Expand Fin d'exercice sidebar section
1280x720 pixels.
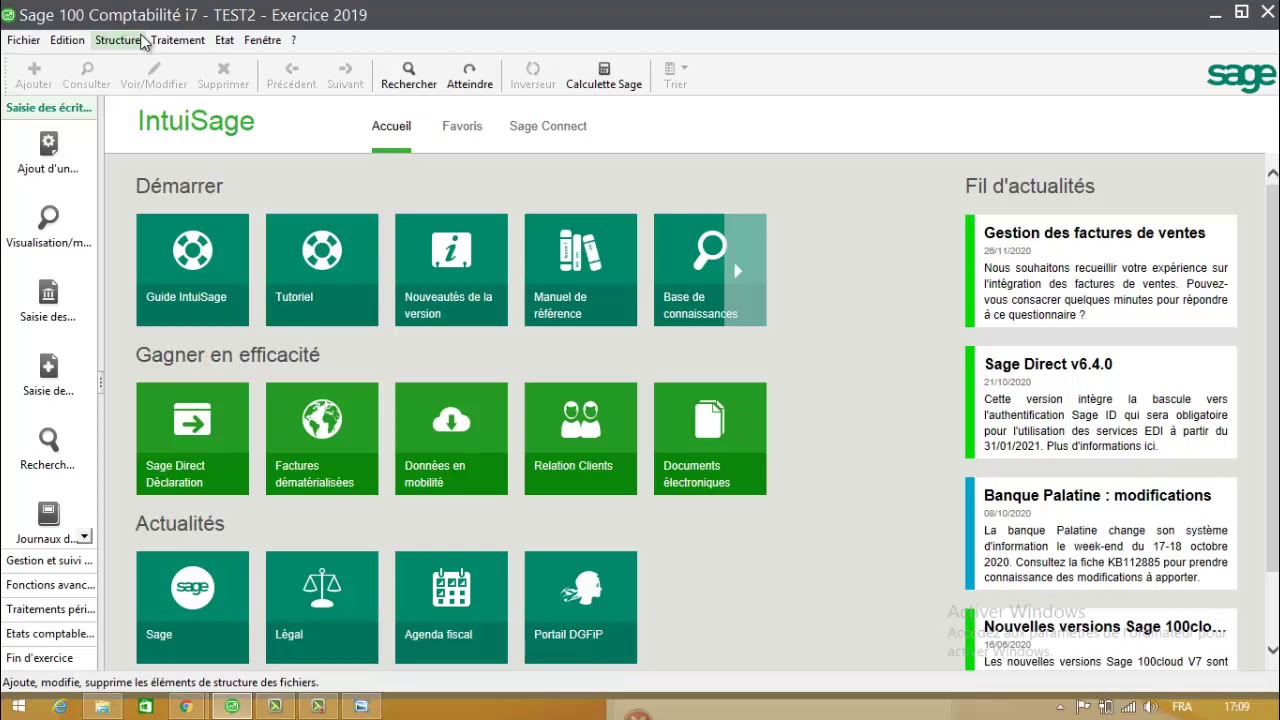point(49,658)
